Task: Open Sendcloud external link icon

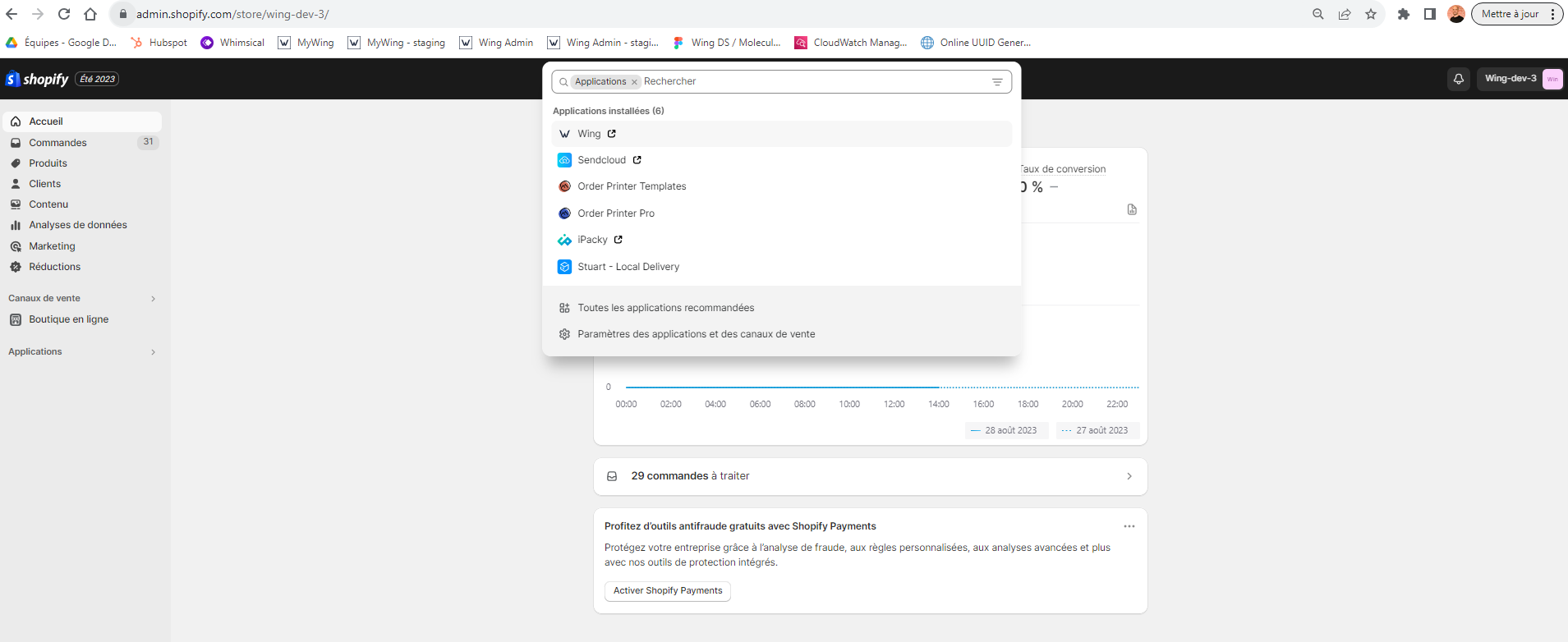Action: (x=637, y=160)
